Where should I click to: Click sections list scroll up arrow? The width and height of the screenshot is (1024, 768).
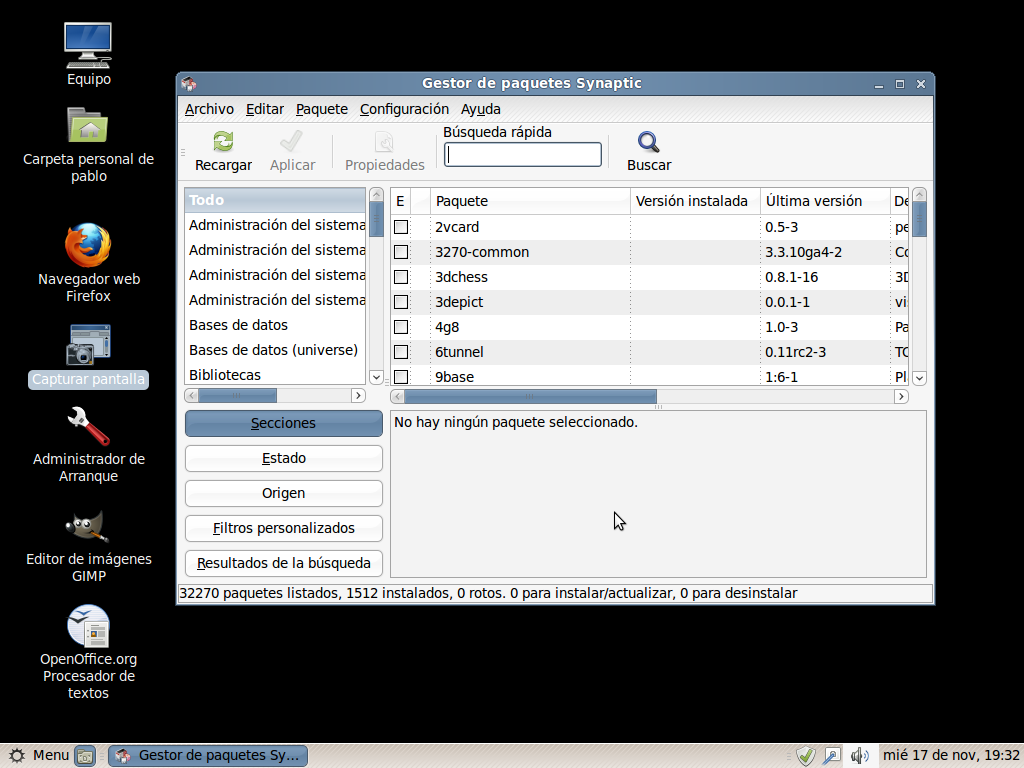376,195
